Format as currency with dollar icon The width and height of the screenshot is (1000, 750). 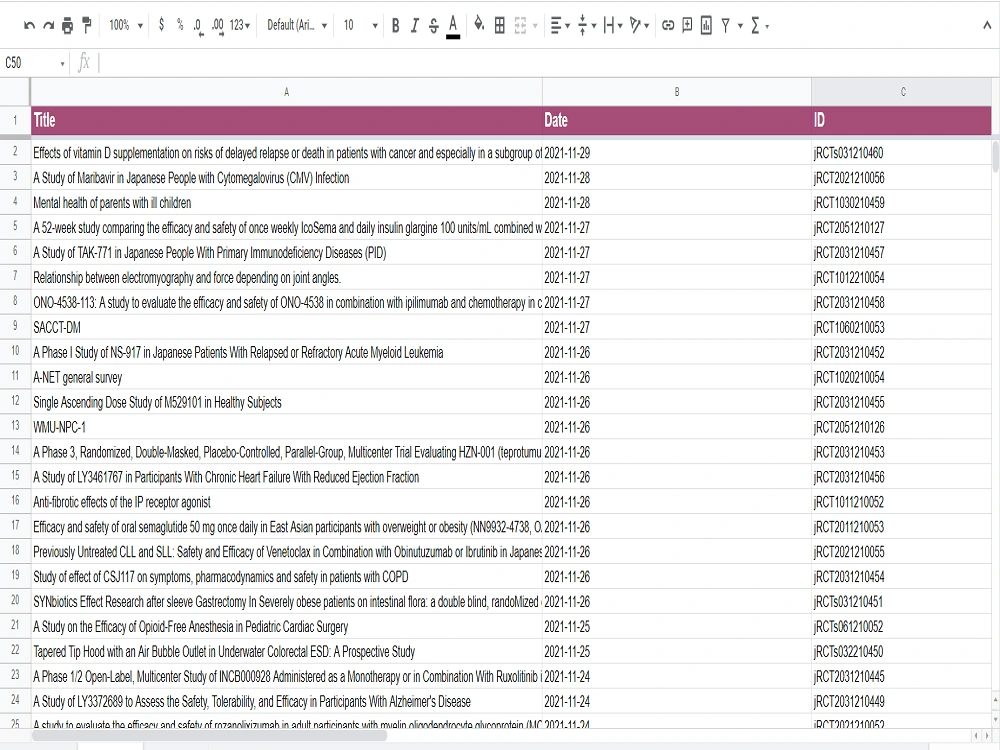pyautogui.click(x=161, y=26)
